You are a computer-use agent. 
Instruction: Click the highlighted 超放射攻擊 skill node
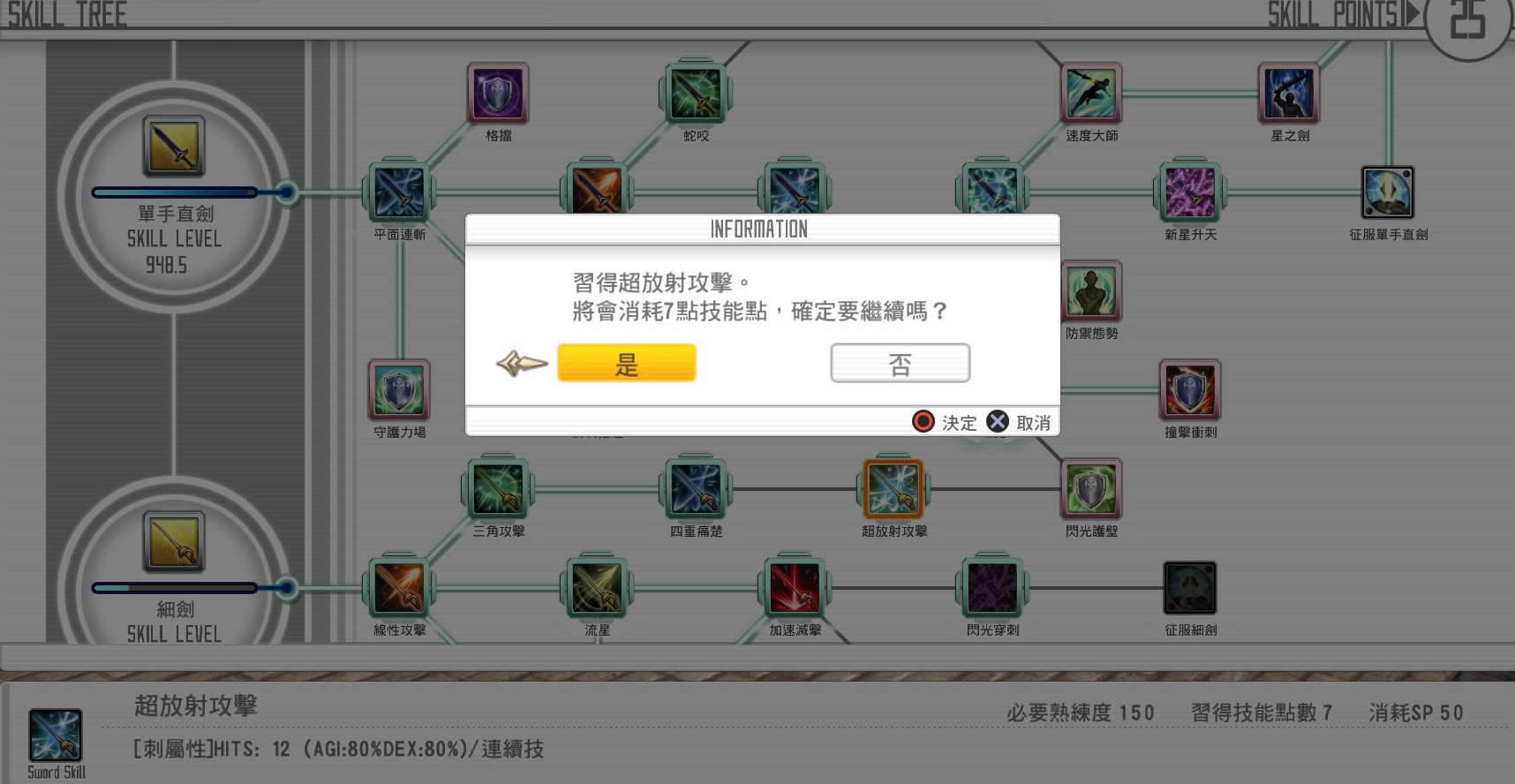click(893, 487)
